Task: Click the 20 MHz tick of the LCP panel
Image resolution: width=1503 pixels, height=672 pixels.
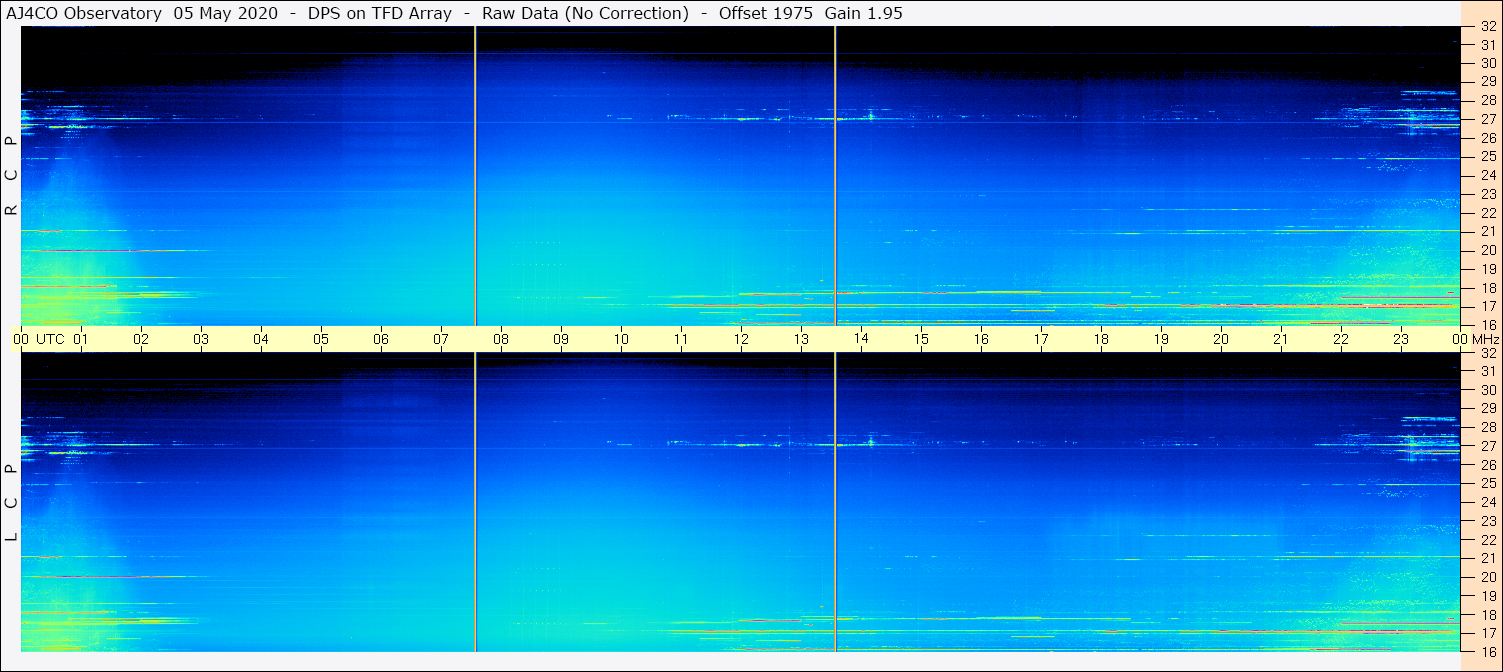Action: point(1488,577)
